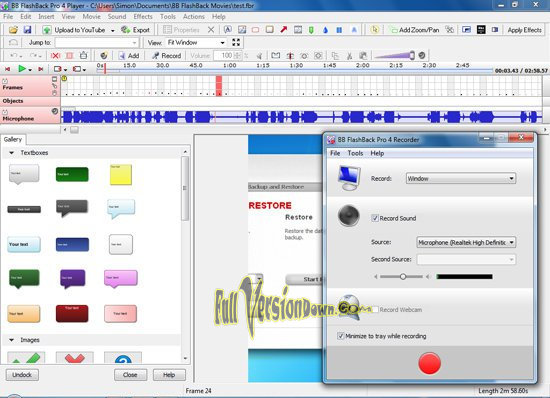Screen dimensions: 550x398
Task: Open the Movie menu
Action: [91, 16]
